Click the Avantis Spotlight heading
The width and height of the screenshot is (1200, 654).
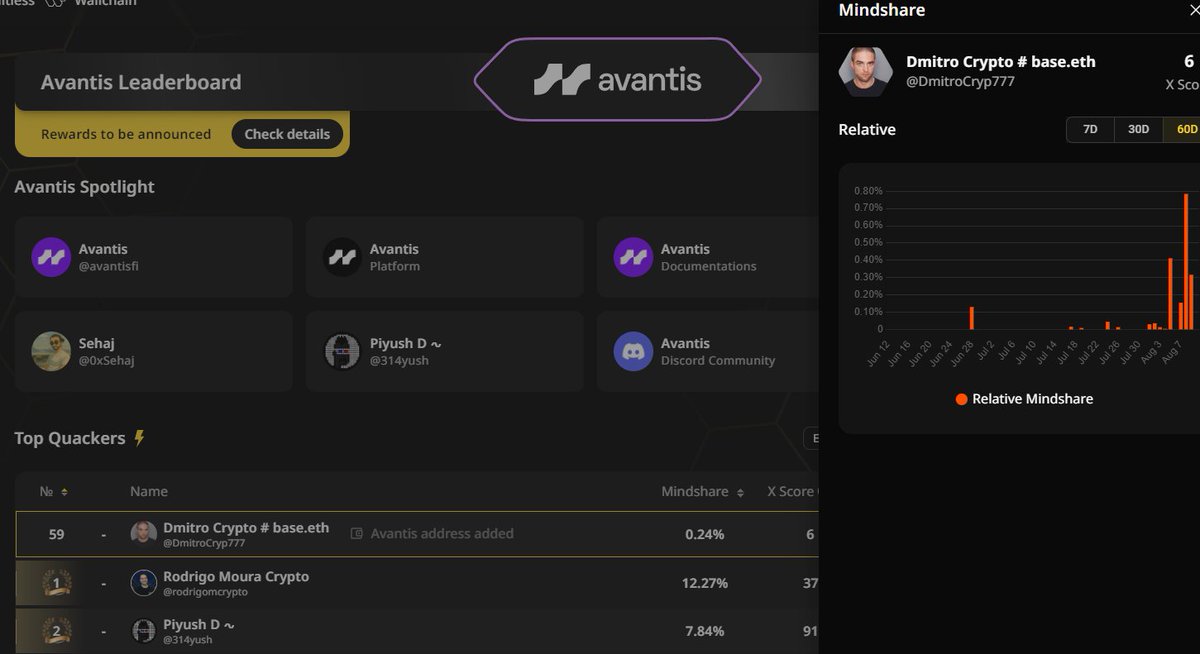pos(85,187)
